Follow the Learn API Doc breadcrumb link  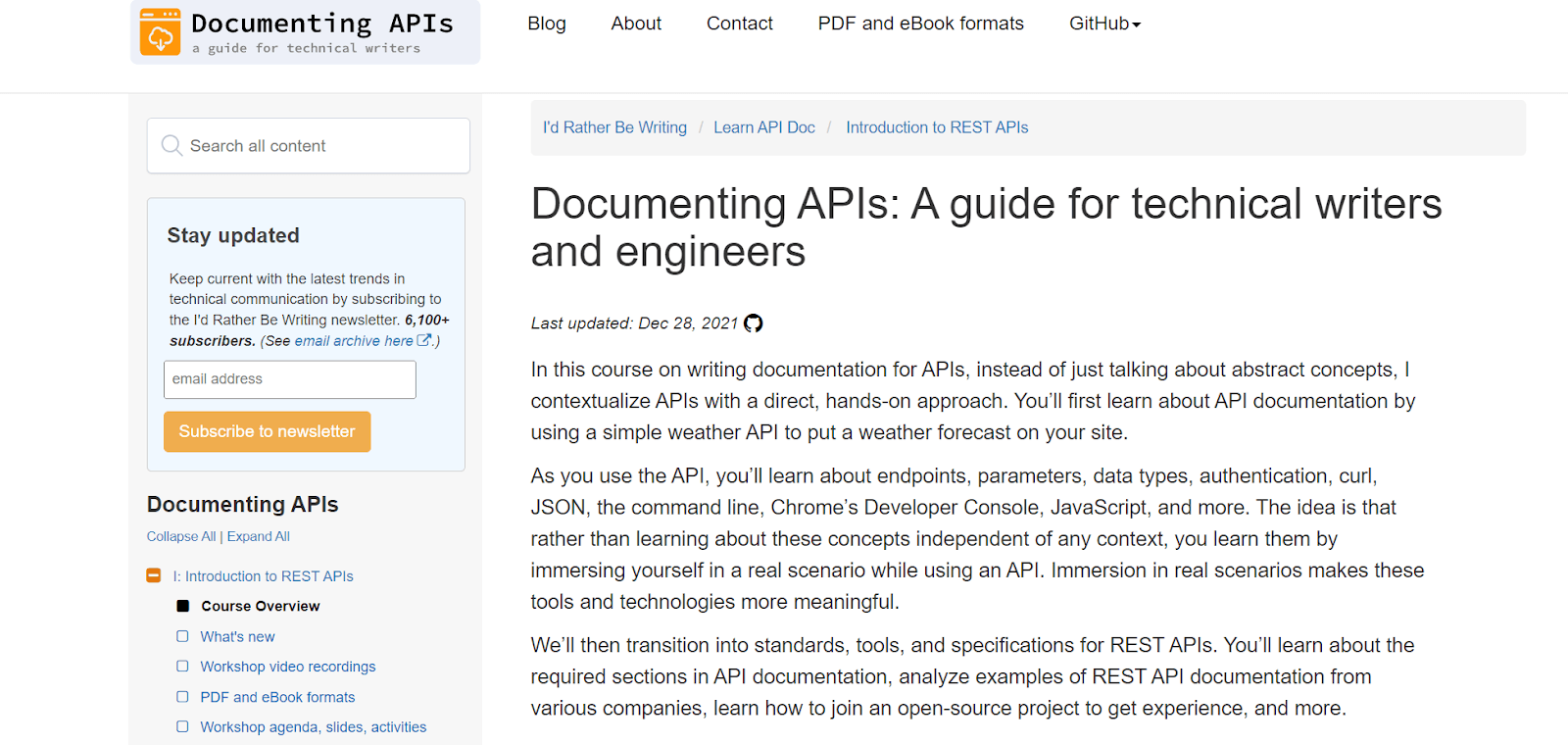pos(764,127)
